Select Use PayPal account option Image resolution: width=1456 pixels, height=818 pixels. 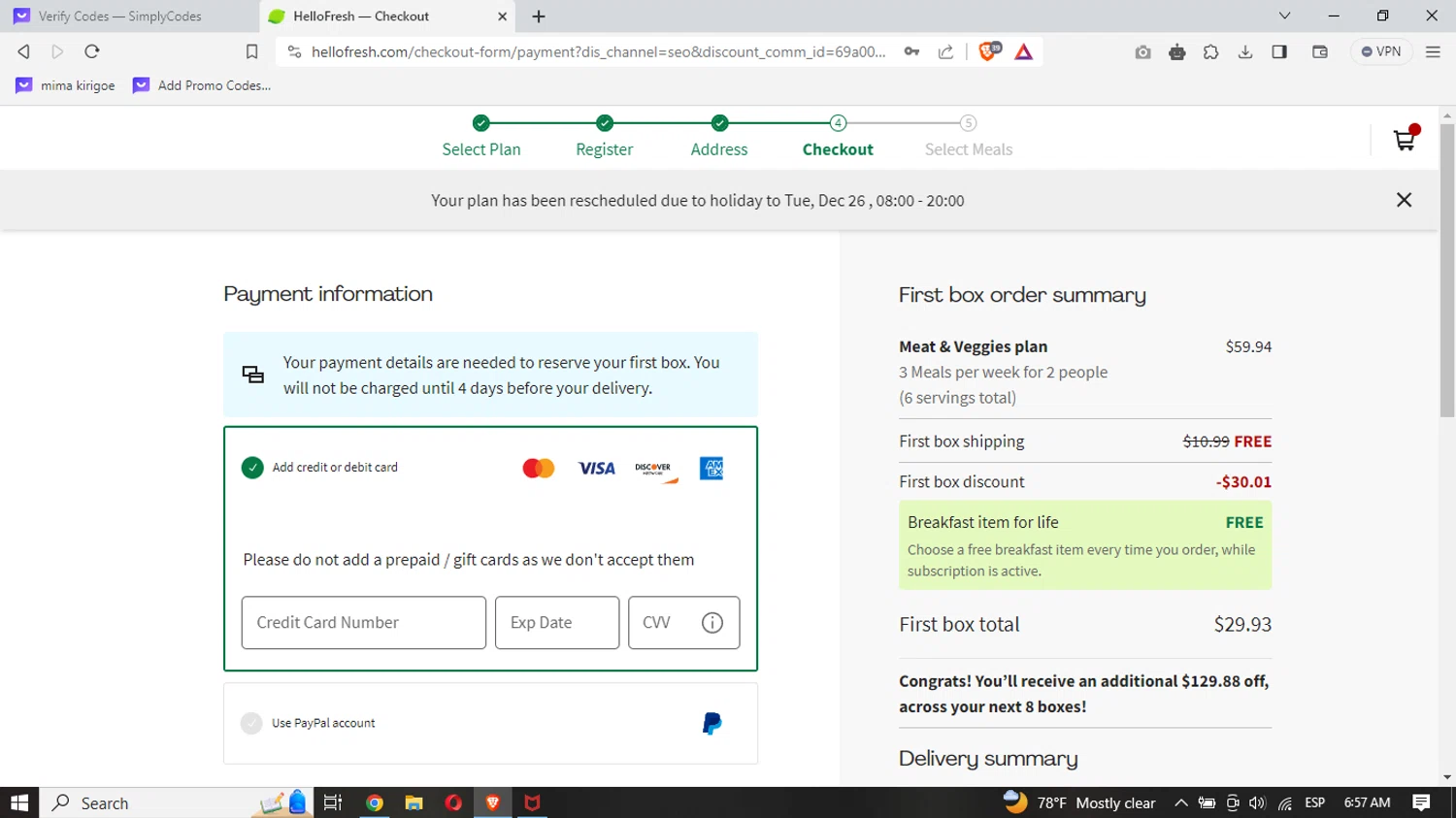(251, 723)
